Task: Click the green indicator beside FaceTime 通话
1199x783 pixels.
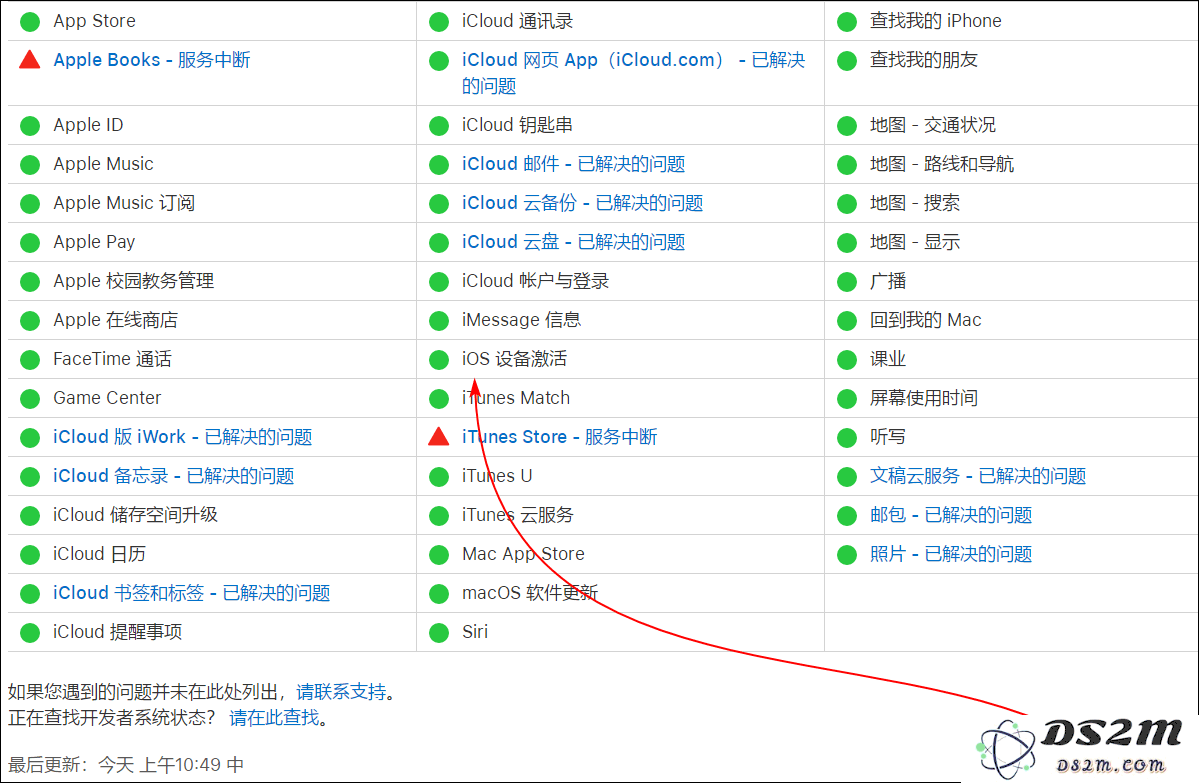Action: pyautogui.click(x=30, y=359)
